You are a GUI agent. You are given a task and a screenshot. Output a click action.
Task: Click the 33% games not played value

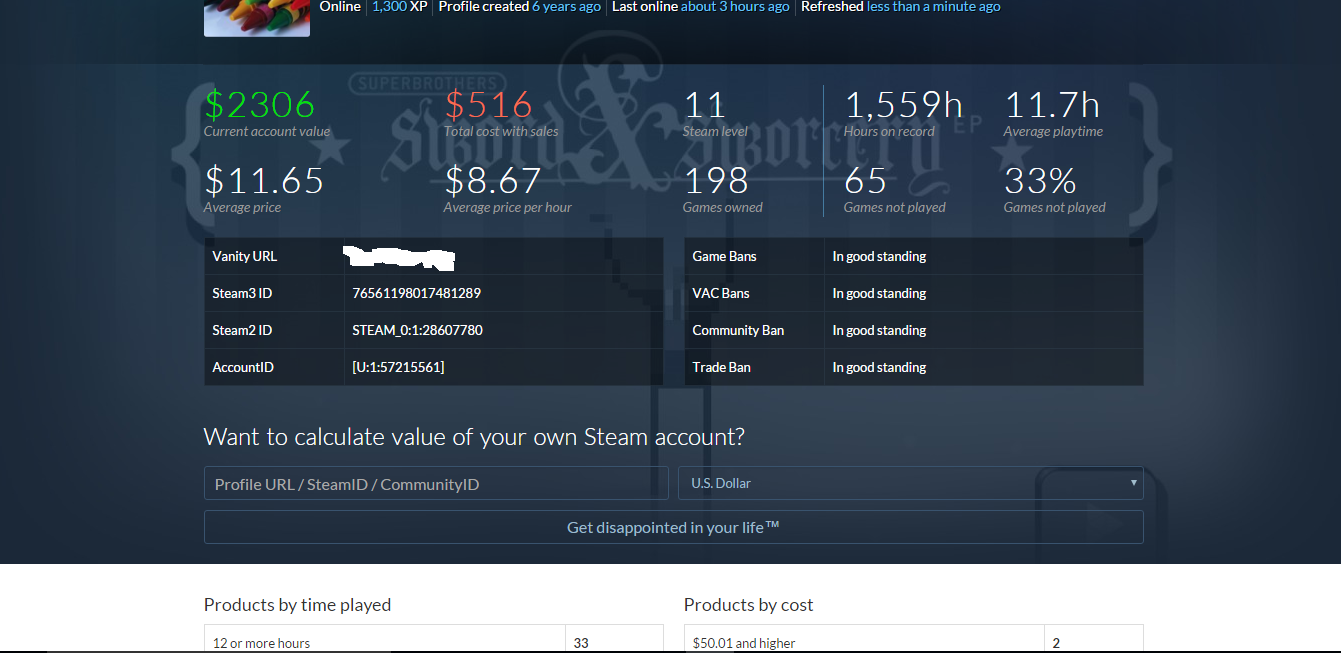(x=1040, y=181)
